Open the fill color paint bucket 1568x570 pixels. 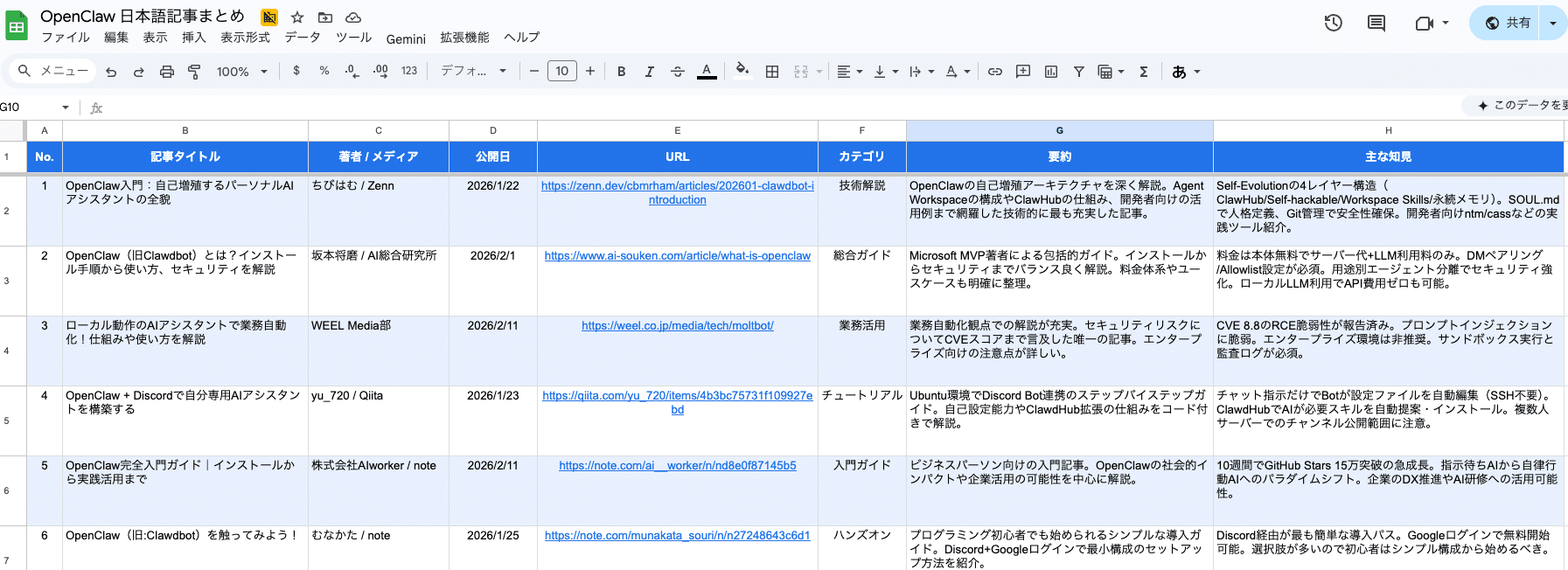coord(742,70)
